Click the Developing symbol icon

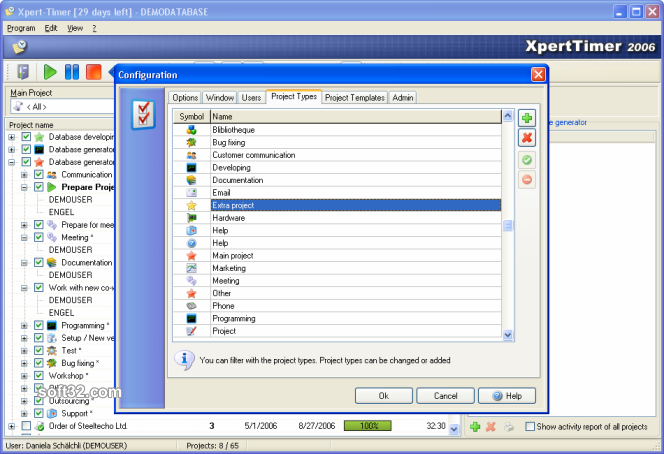[191, 168]
